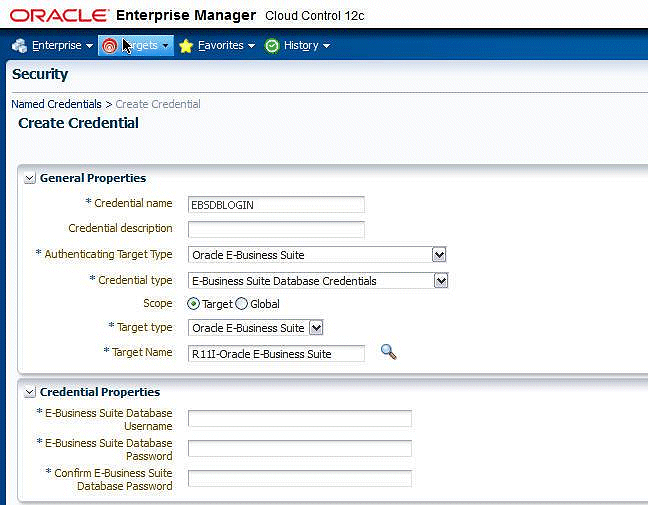Image resolution: width=648 pixels, height=505 pixels.
Task: Click the Enterprise cube icon
Action: click(x=19, y=45)
